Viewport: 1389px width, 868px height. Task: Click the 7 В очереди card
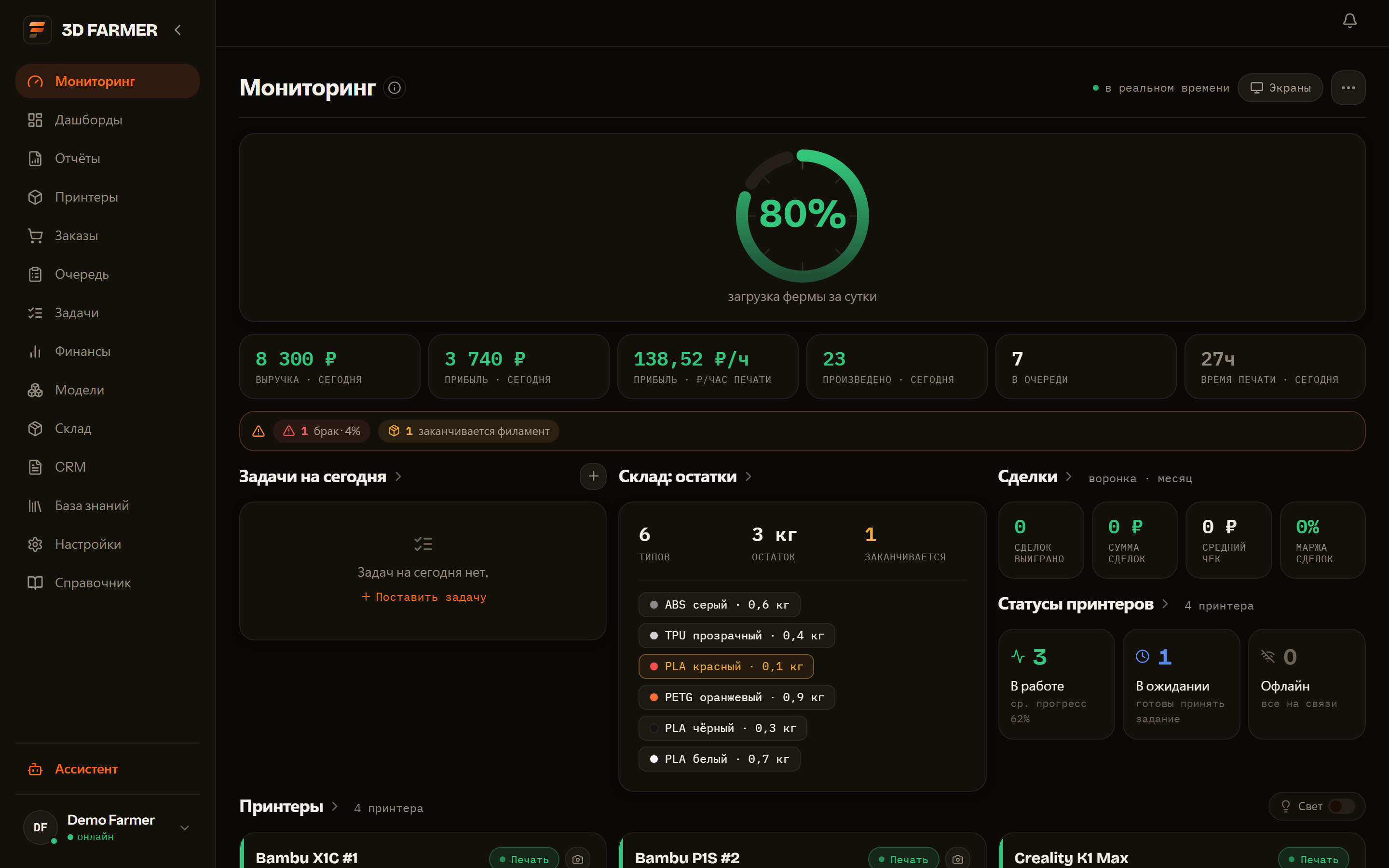1086,366
